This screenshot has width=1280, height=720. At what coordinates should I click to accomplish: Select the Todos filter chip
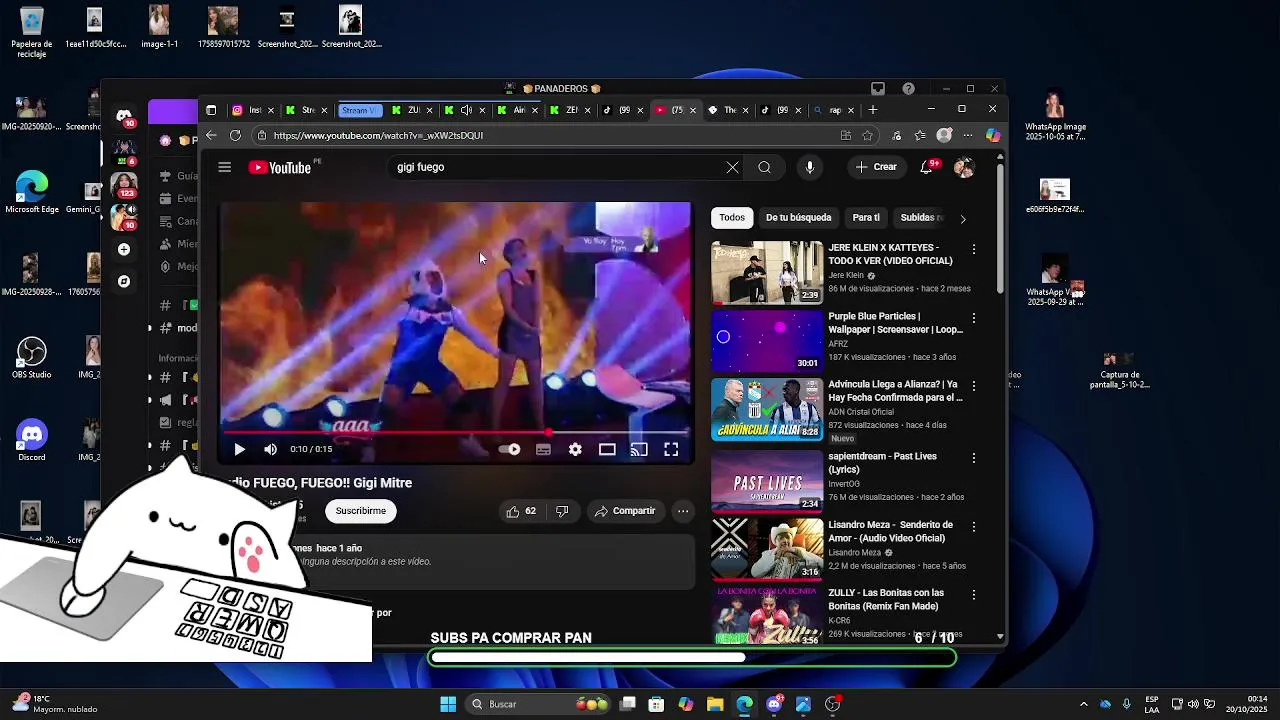pyautogui.click(x=732, y=217)
